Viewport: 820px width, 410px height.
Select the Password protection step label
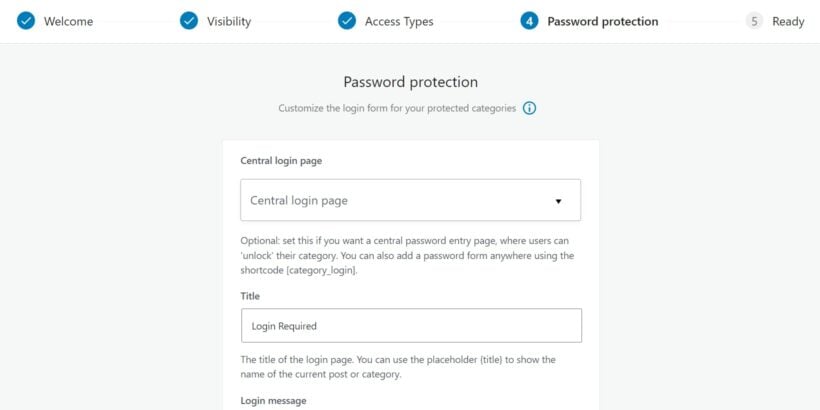[603, 21]
